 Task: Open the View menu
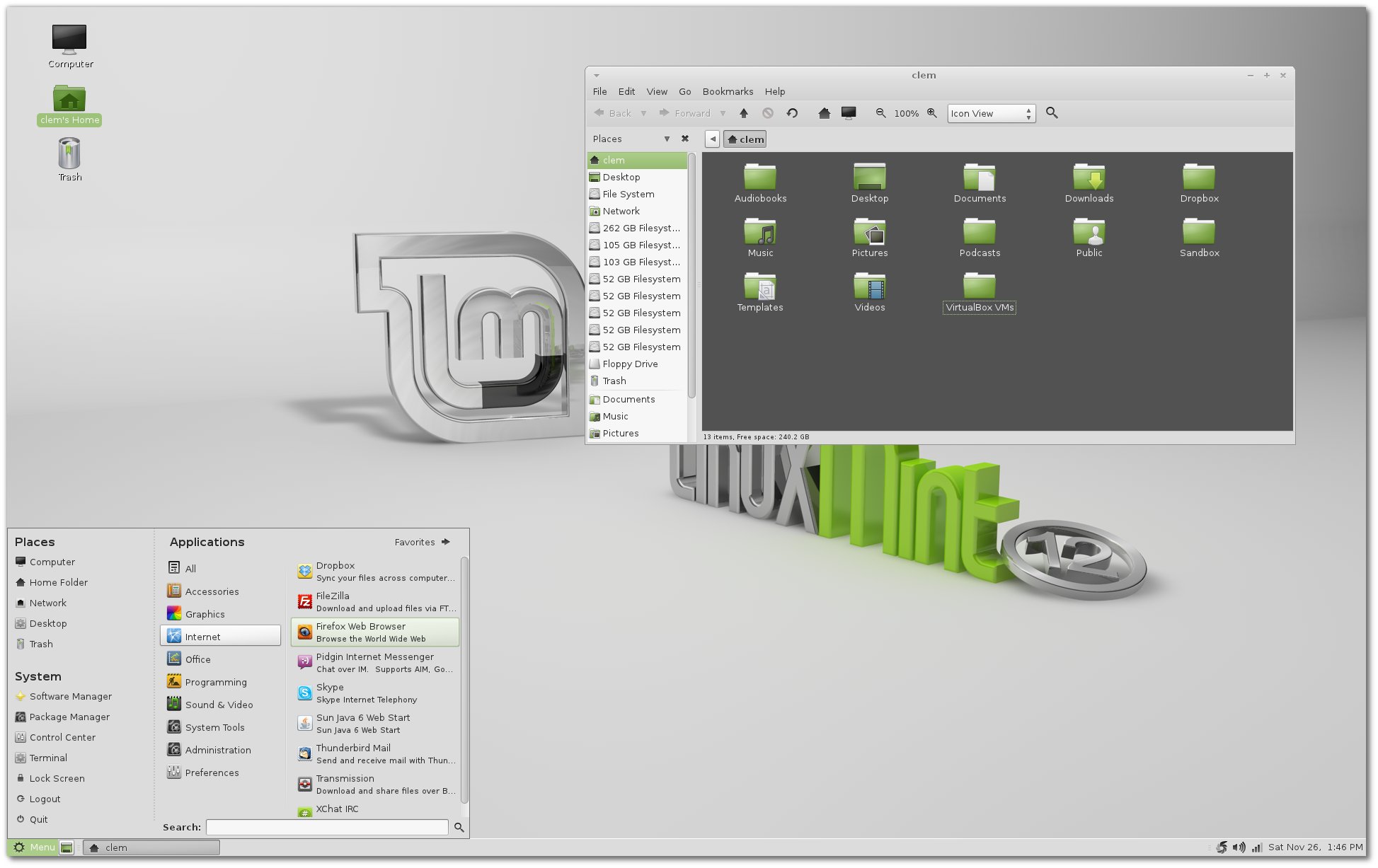pos(657,91)
